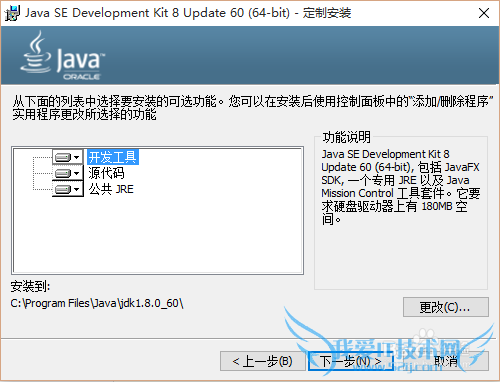Cancel installation with 取消 button

coord(446,361)
